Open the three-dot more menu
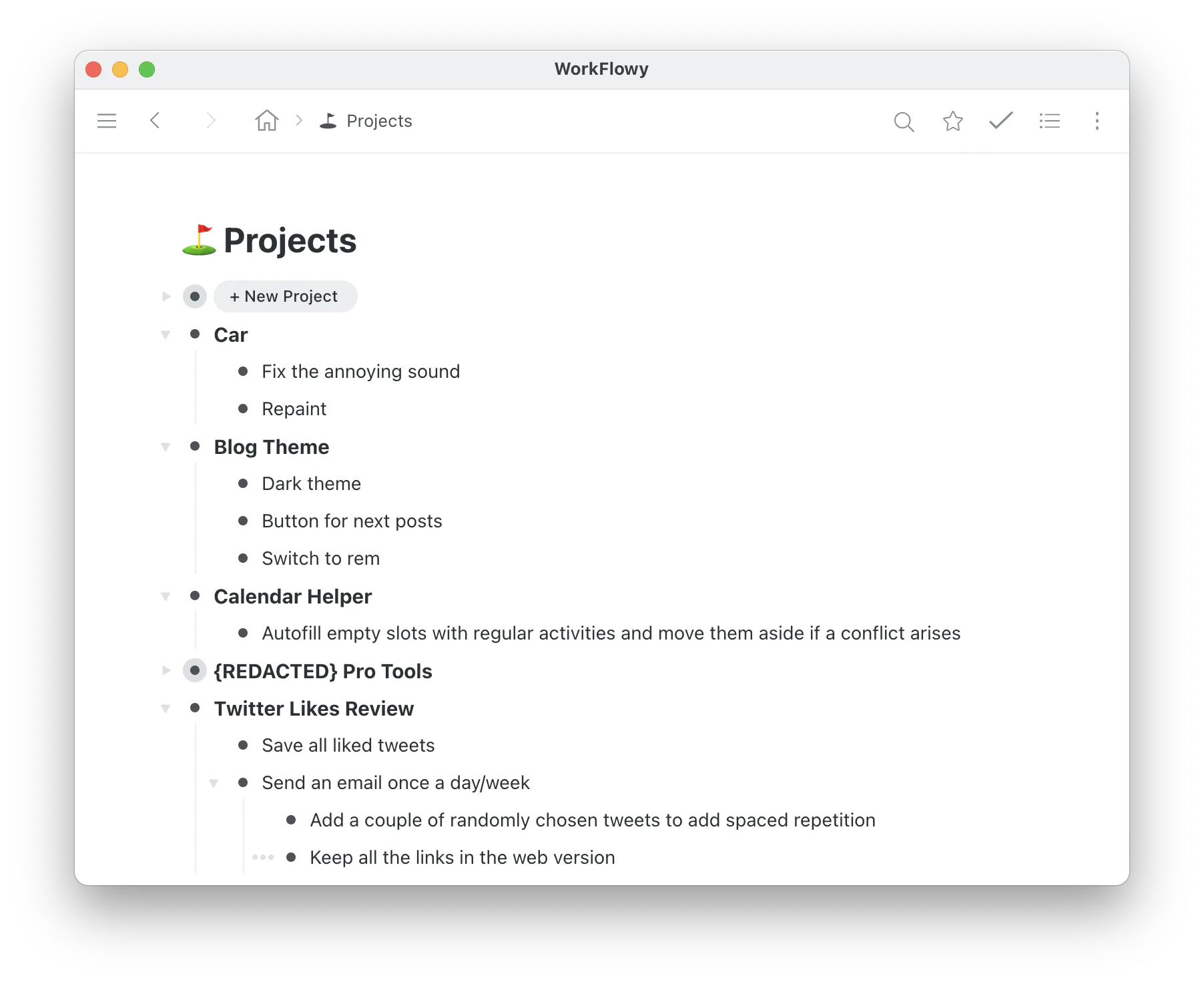 pos(1097,121)
